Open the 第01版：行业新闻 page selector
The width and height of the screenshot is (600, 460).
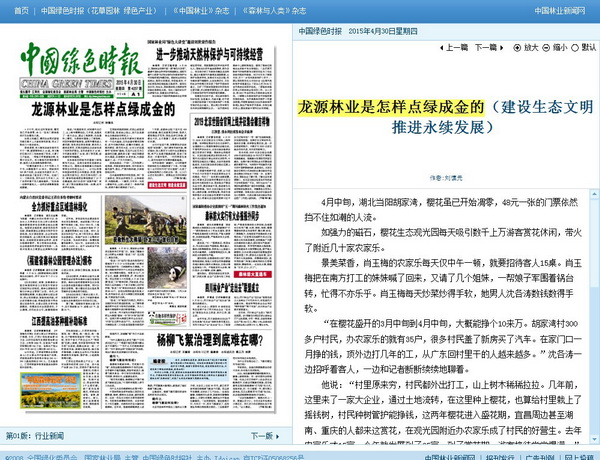[37, 435]
